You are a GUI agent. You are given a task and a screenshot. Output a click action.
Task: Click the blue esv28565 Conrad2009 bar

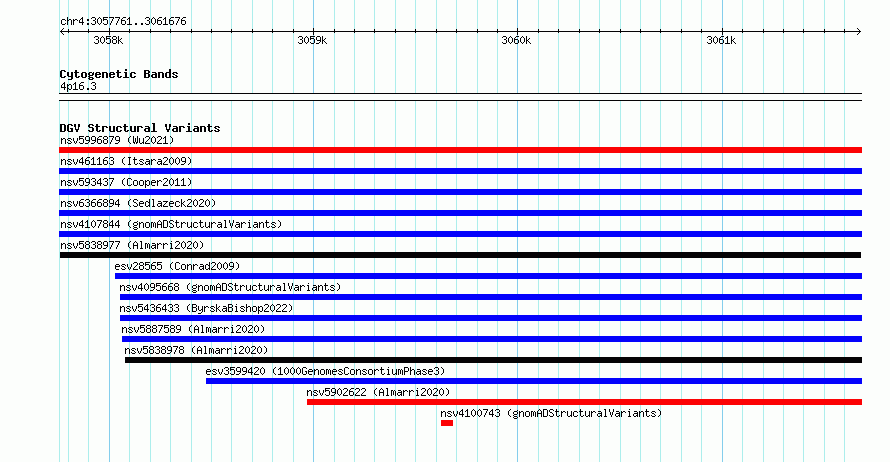coord(488,276)
